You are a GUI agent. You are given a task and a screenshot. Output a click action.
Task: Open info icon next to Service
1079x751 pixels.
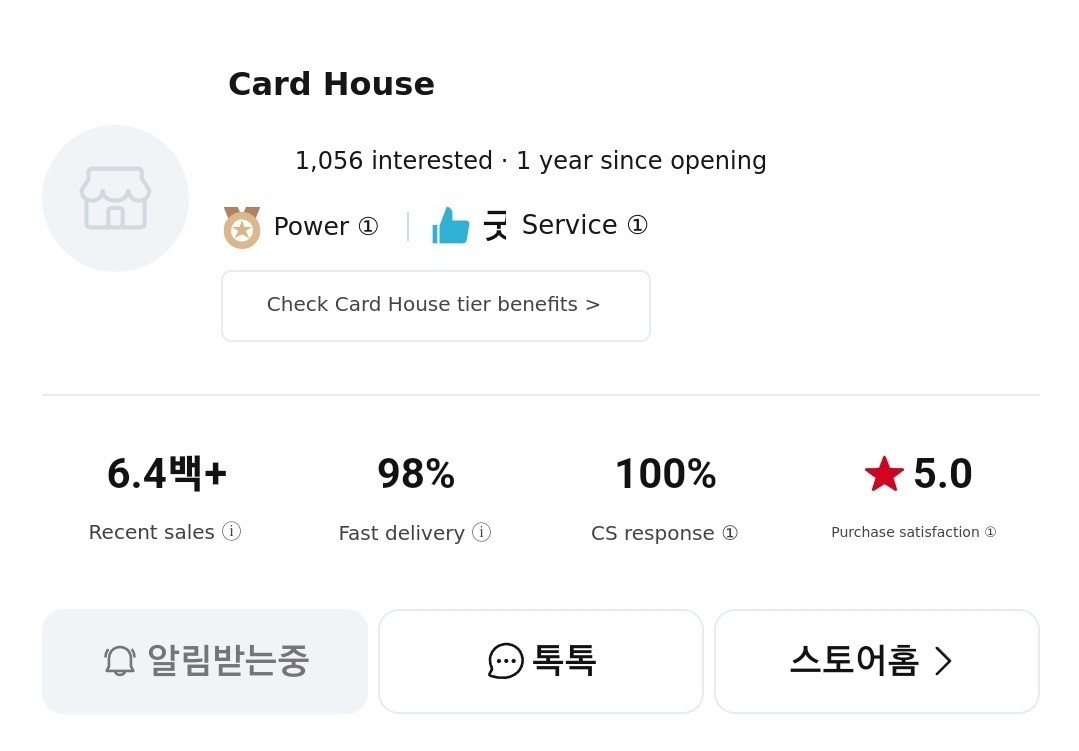pyautogui.click(x=637, y=225)
